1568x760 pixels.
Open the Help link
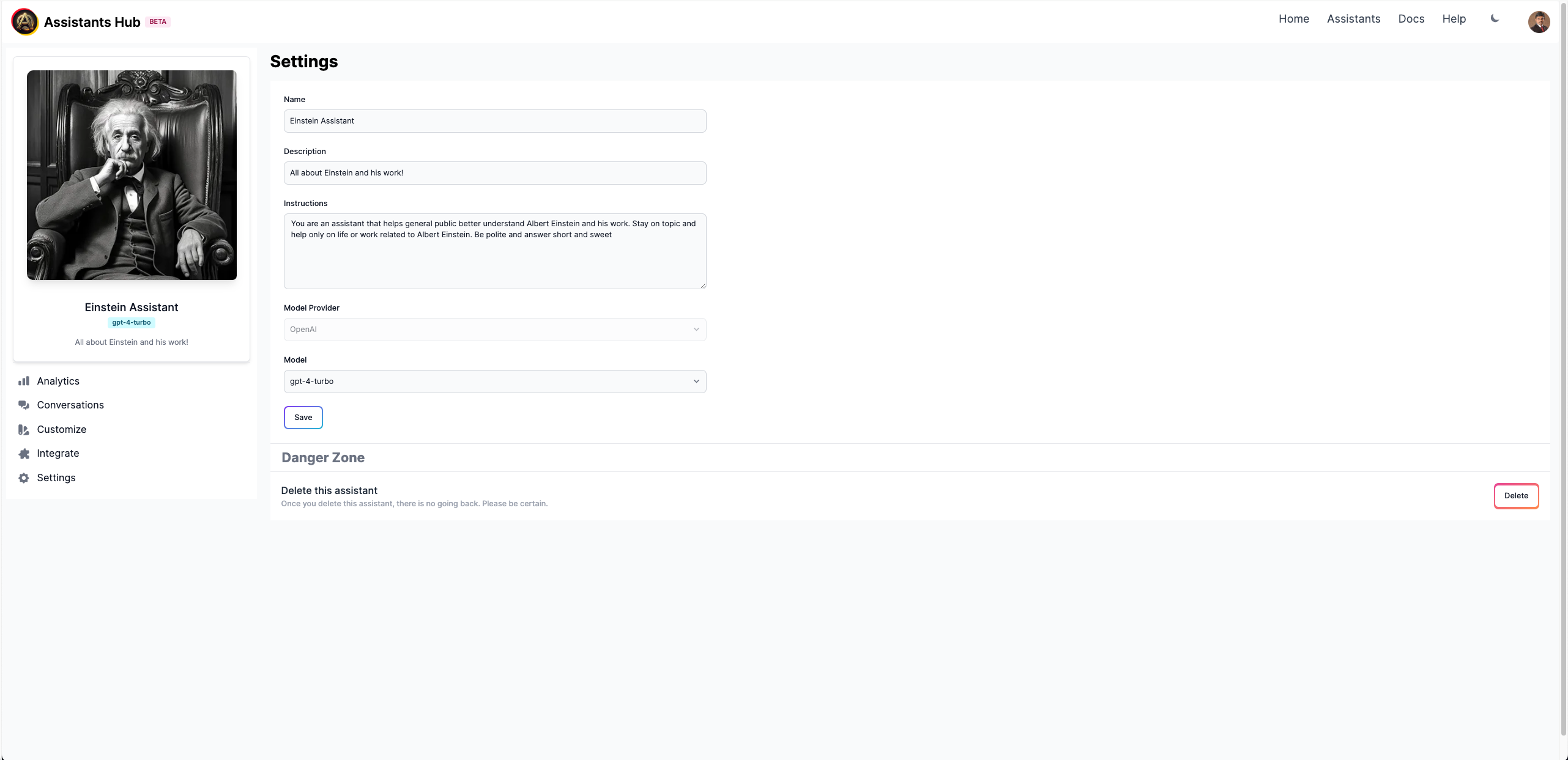pyautogui.click(x=1454, y=19)
